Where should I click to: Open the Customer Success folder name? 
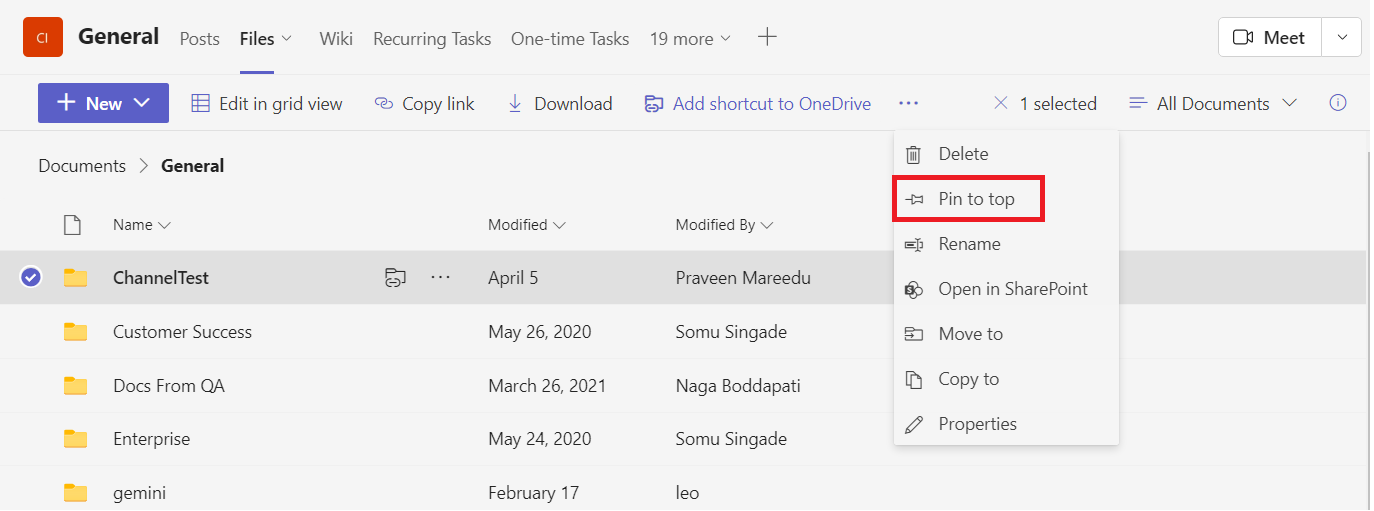[x=182, y=332]
